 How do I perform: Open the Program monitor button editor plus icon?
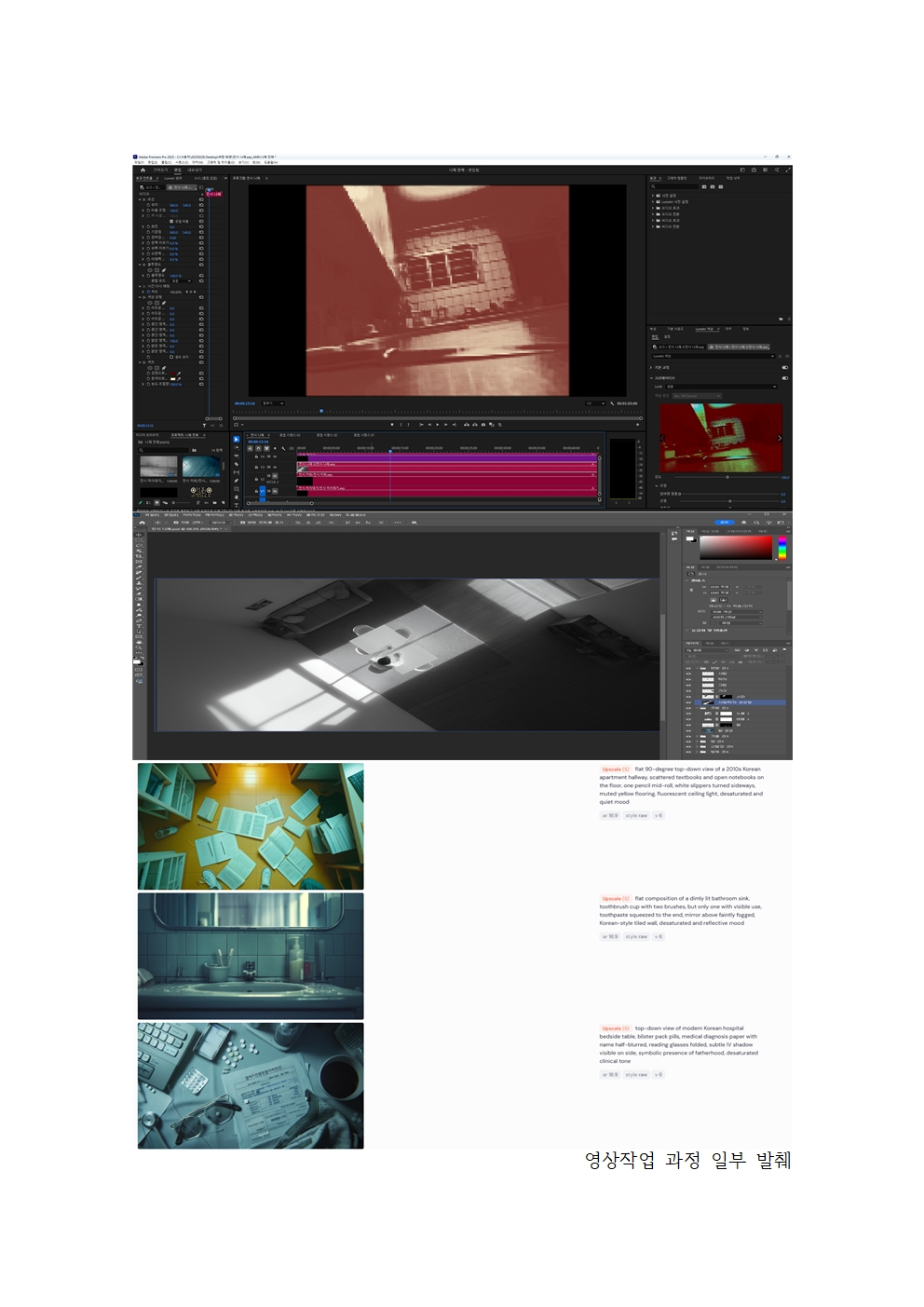[x=637, y=425]
